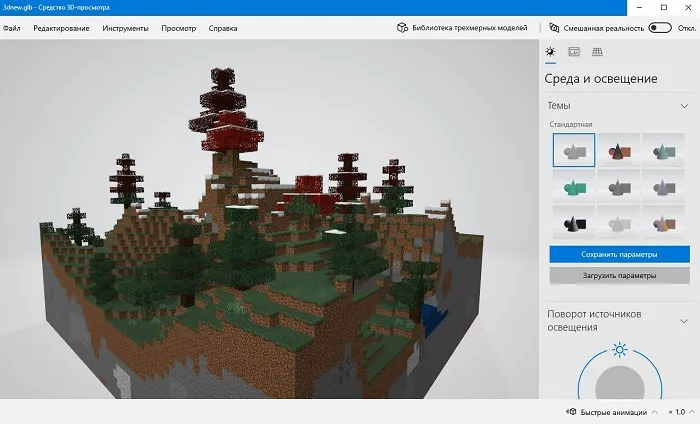Screen dimensions: 700x424
Task: Click the Mixed Reality icon
Action: [x=553, y=28]
